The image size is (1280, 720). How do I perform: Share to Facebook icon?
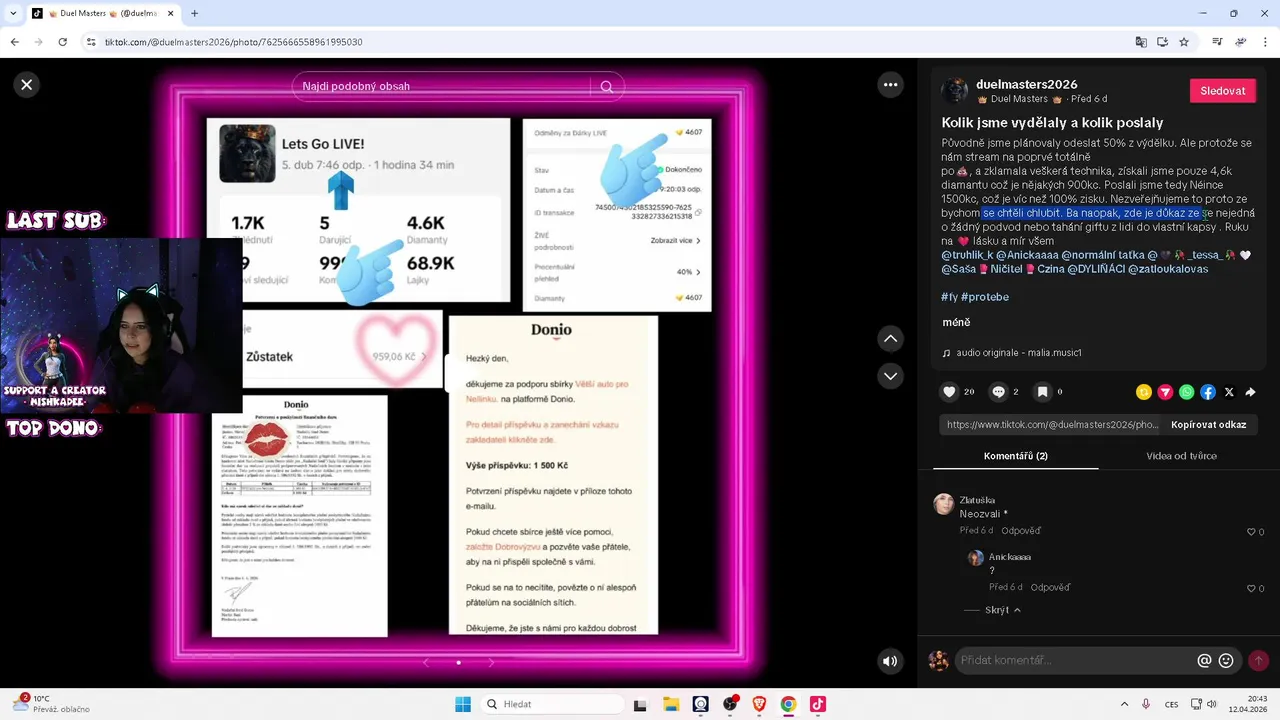tap(1208, 392)
